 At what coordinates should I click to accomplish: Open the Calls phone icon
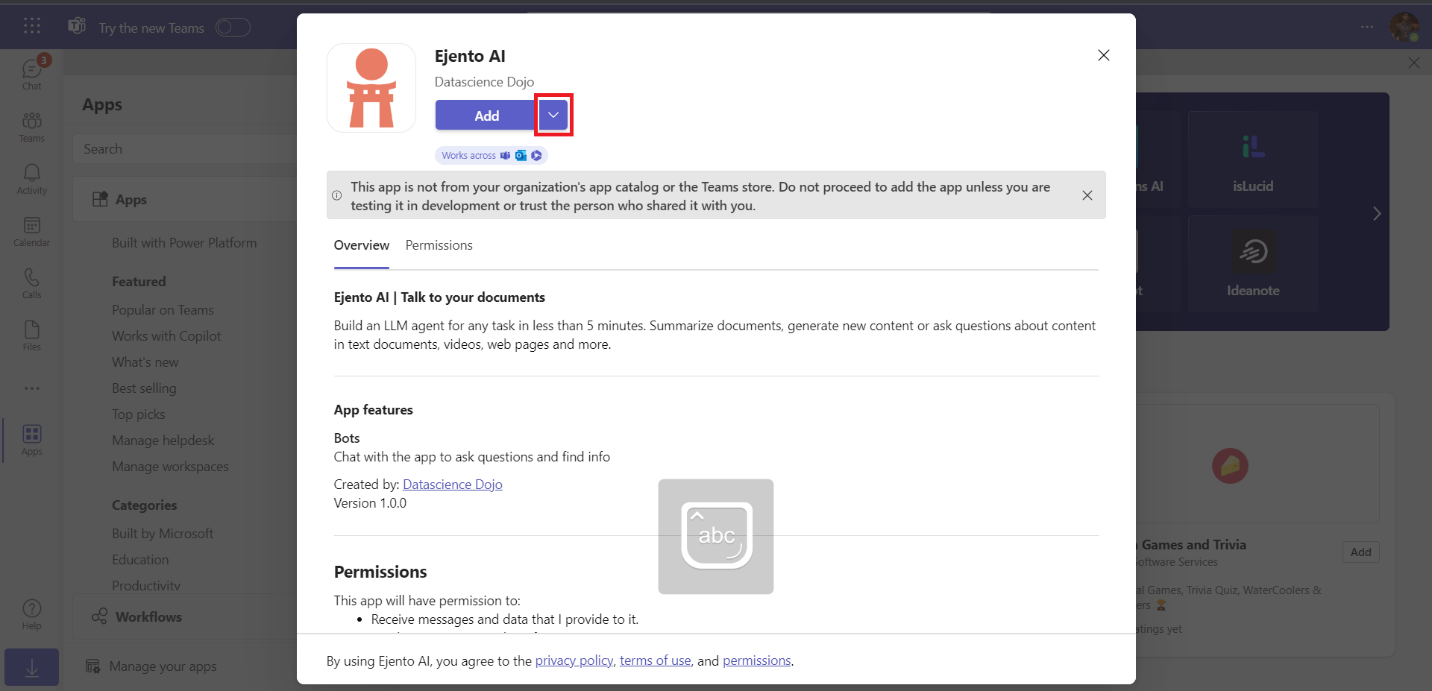pos(31,282)
